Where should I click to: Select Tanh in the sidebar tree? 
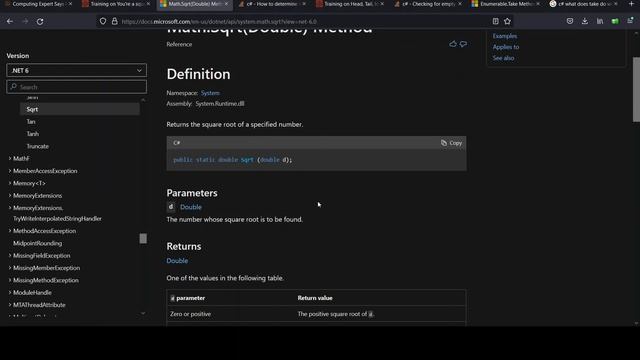pyautogui.click(x=33, y=134)
